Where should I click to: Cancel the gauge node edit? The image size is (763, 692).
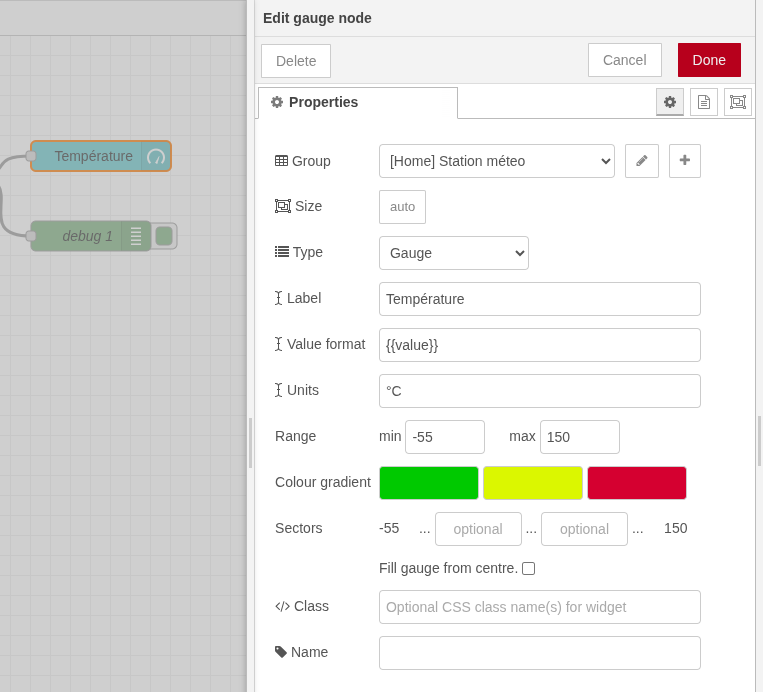point(624,60)
